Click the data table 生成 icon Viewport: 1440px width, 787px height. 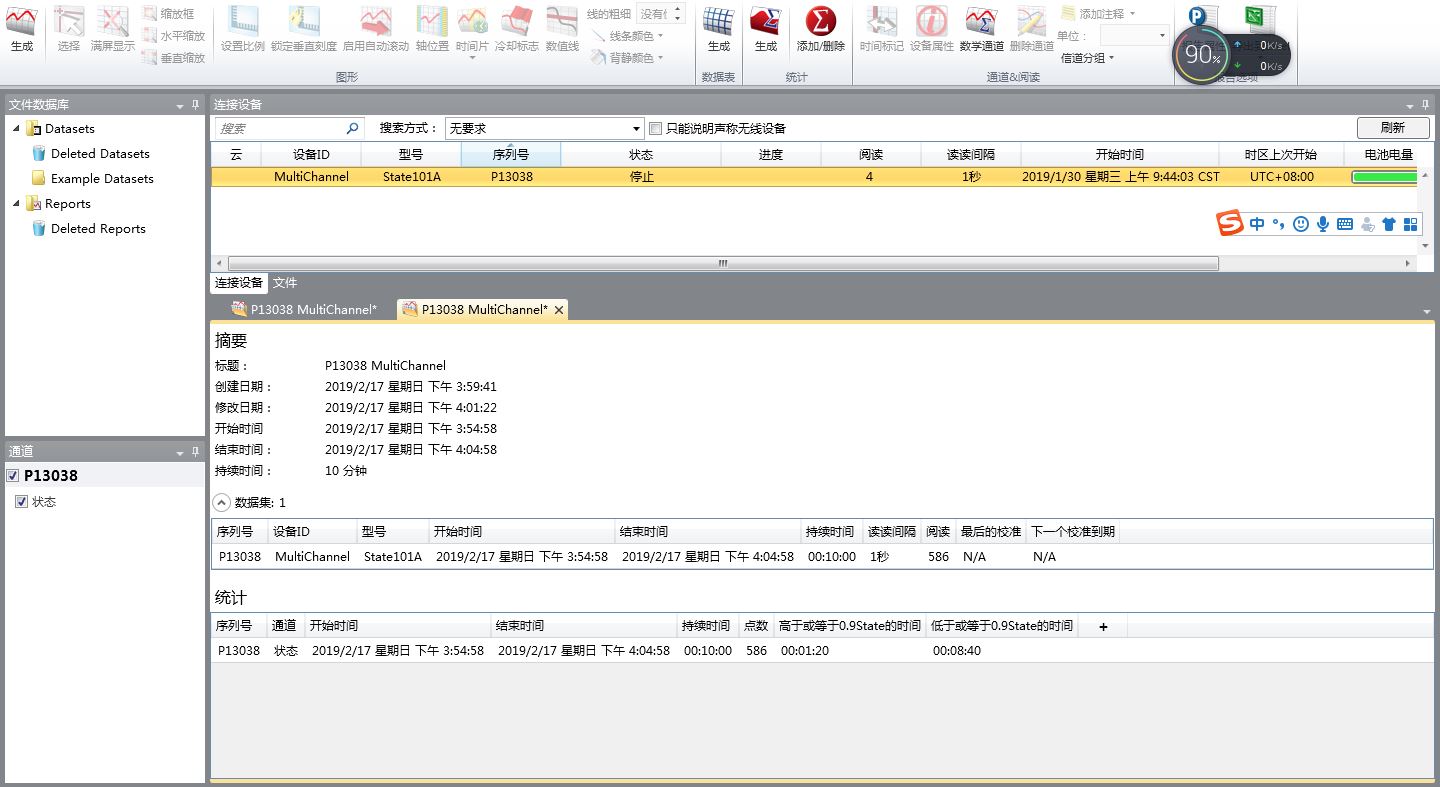coord(718,28)
